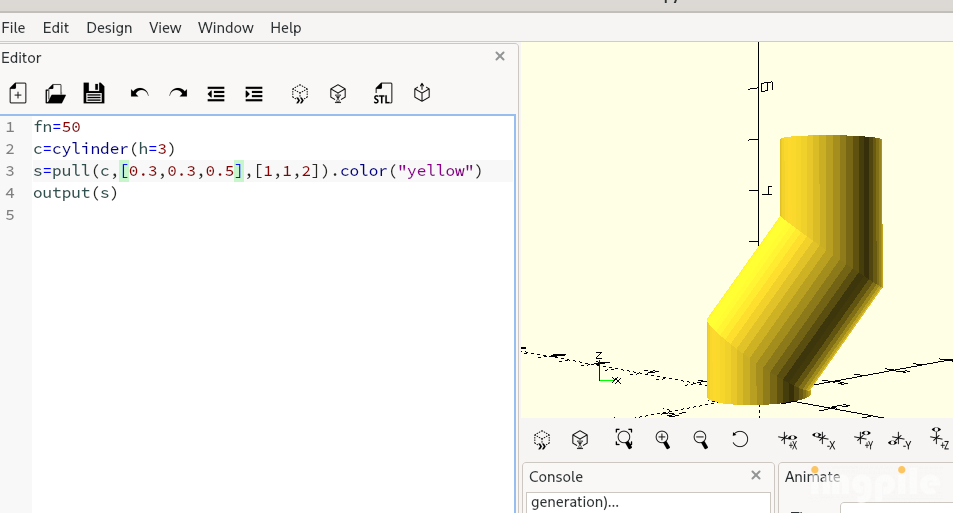The height and width of the screenshot is (513, 953).
Task: Set the view to the +Y axis
Action: (863, 439)
